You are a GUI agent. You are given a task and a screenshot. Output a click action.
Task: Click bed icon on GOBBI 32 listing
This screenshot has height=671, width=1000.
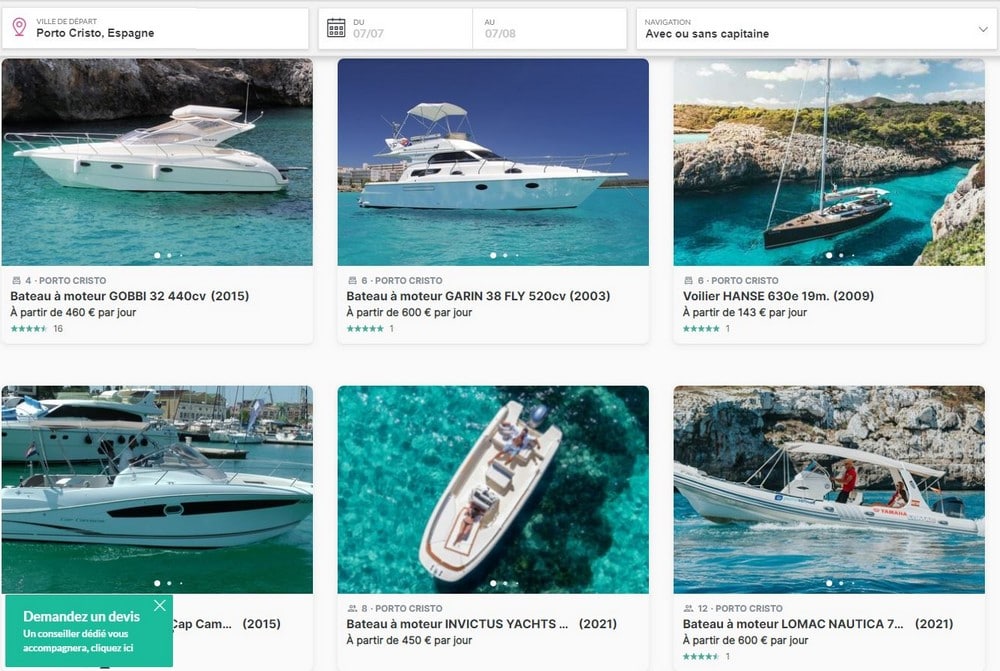pyautogui.click(x=17, y=281)
